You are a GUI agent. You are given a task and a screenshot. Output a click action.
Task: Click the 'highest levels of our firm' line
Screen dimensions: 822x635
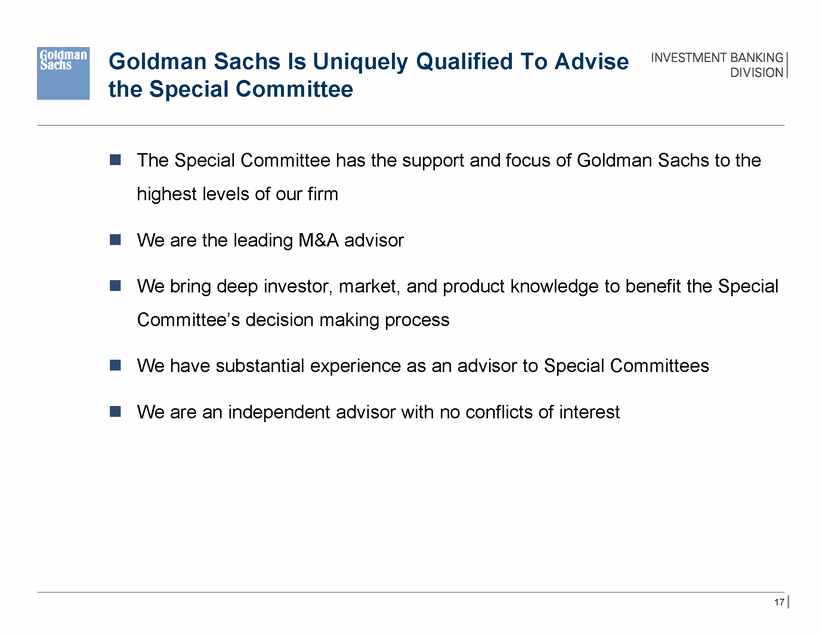237,194
